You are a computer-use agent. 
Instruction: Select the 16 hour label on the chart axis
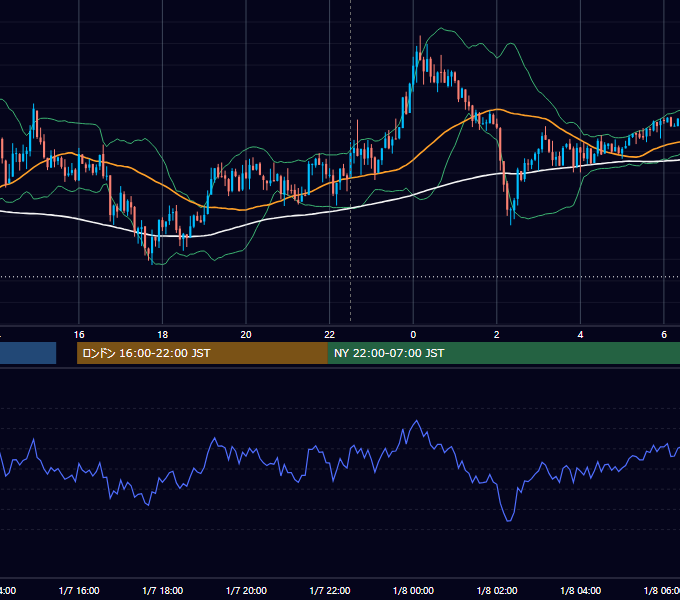79,335
